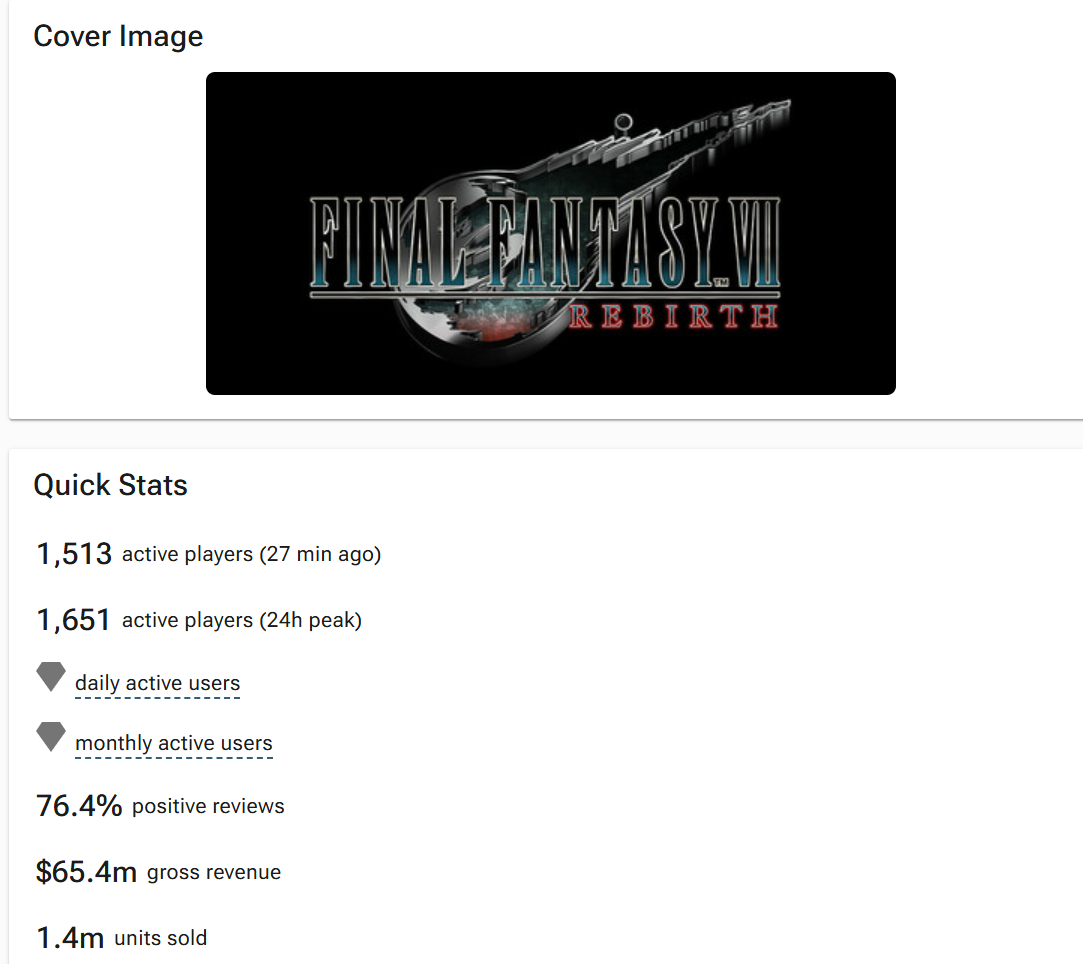The image size is (1083, 964).
Task: Click the Cover Image heading
Action: [x=118, y=36]
